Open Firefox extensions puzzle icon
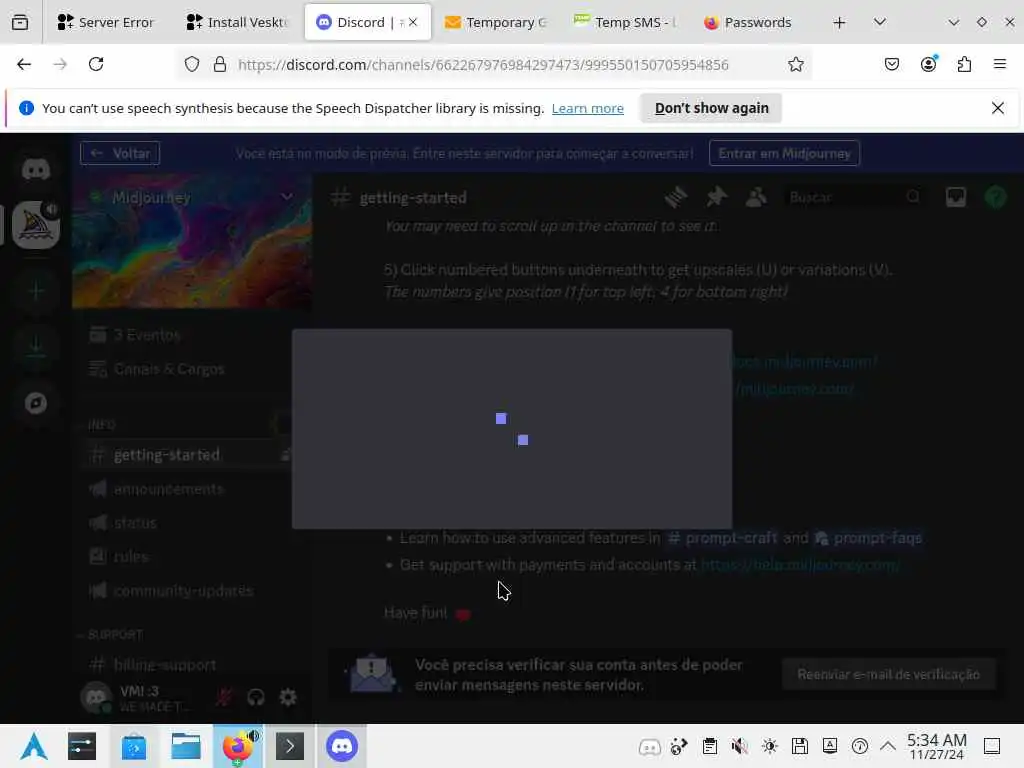Screen dimensions: 1024x768 (964, 64)
